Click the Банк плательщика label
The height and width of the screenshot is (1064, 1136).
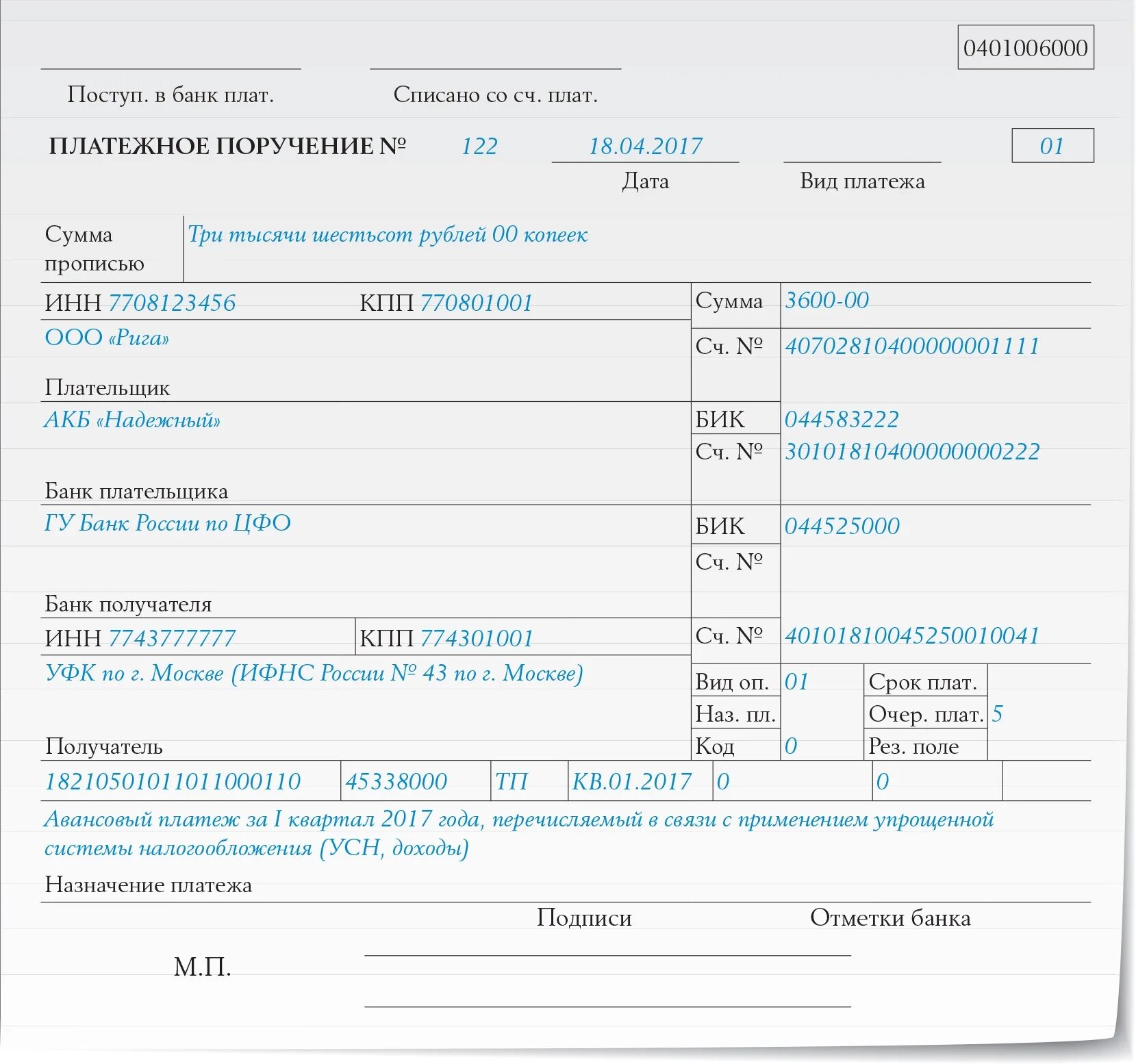(x=136, y=491)
